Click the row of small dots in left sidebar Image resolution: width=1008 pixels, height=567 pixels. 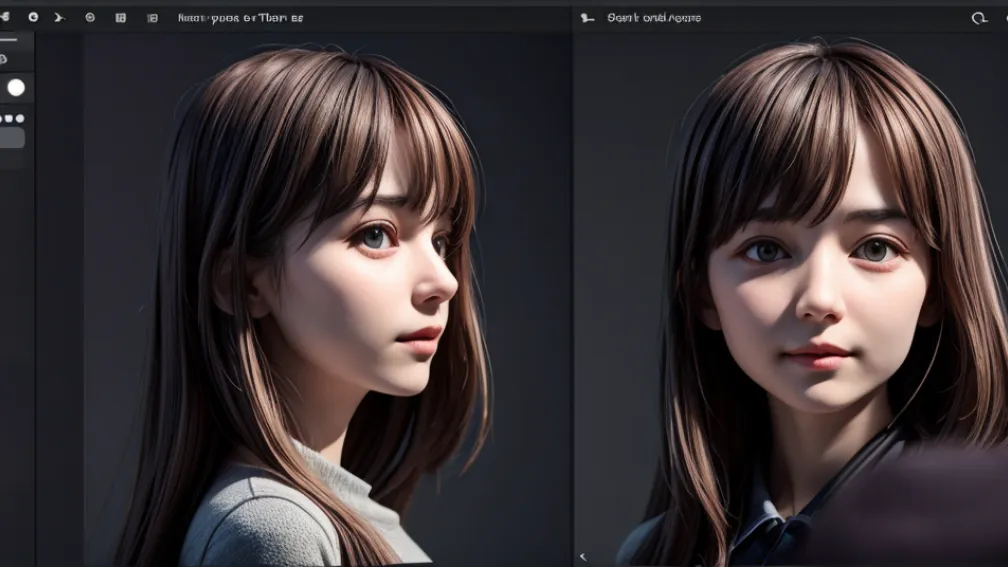(x=12, y=118)
